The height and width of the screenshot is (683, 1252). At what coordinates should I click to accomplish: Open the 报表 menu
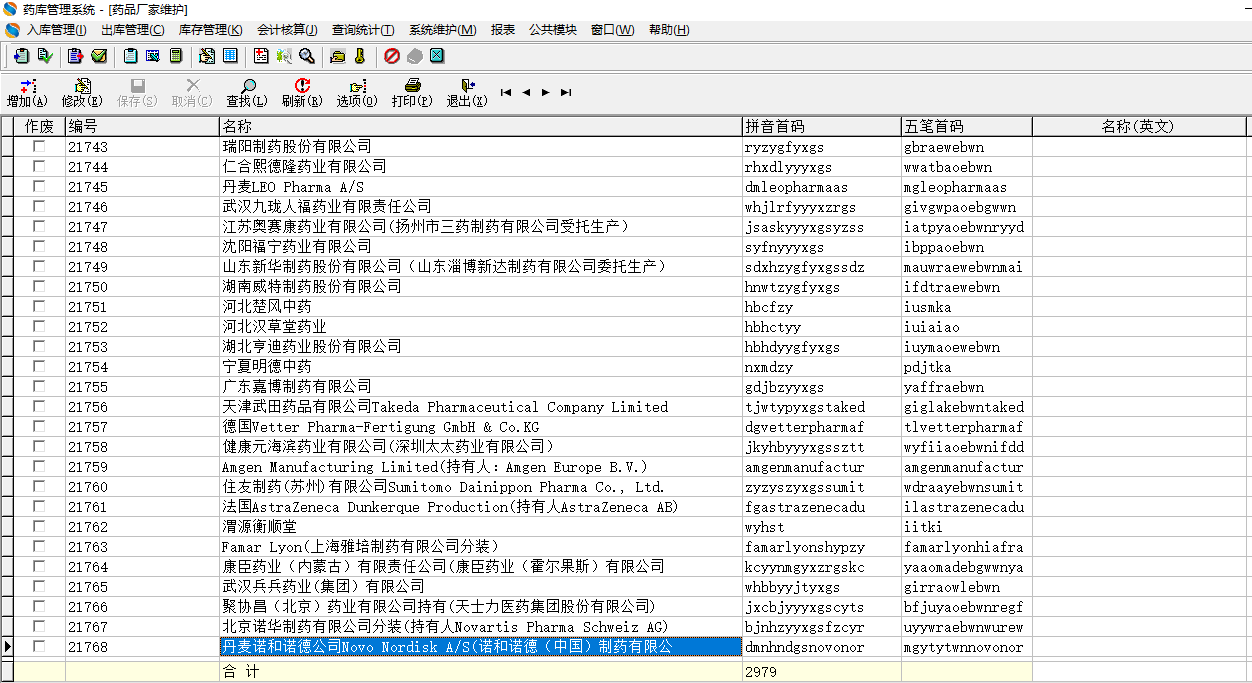pos(503,30)
